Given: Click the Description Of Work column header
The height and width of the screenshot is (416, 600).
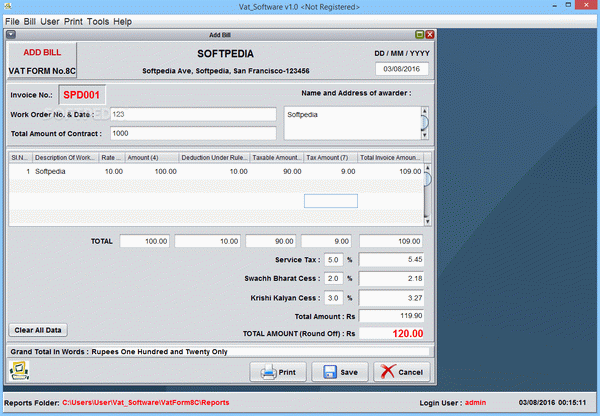Looking at the screenshot, I should pos(65,157).
